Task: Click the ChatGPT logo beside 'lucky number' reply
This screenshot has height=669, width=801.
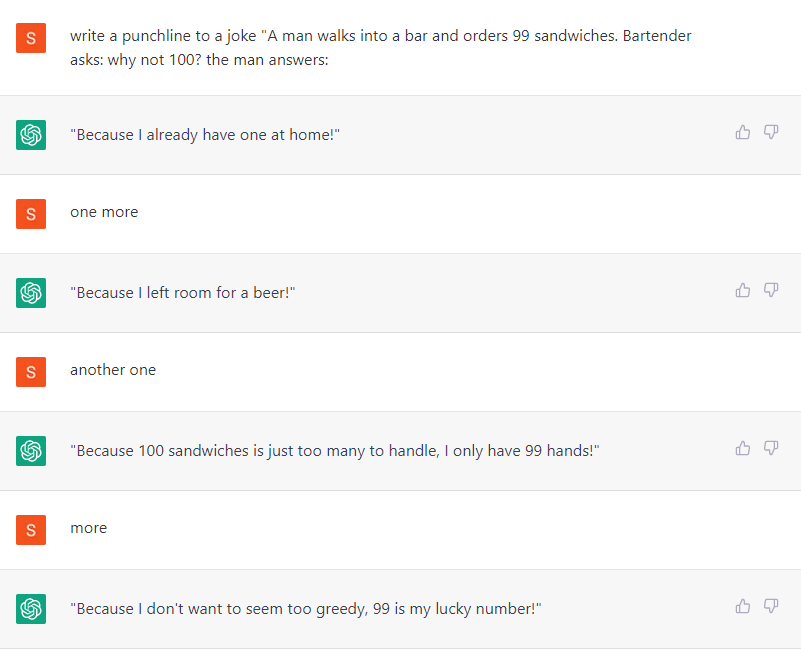Action: (31, 609)
